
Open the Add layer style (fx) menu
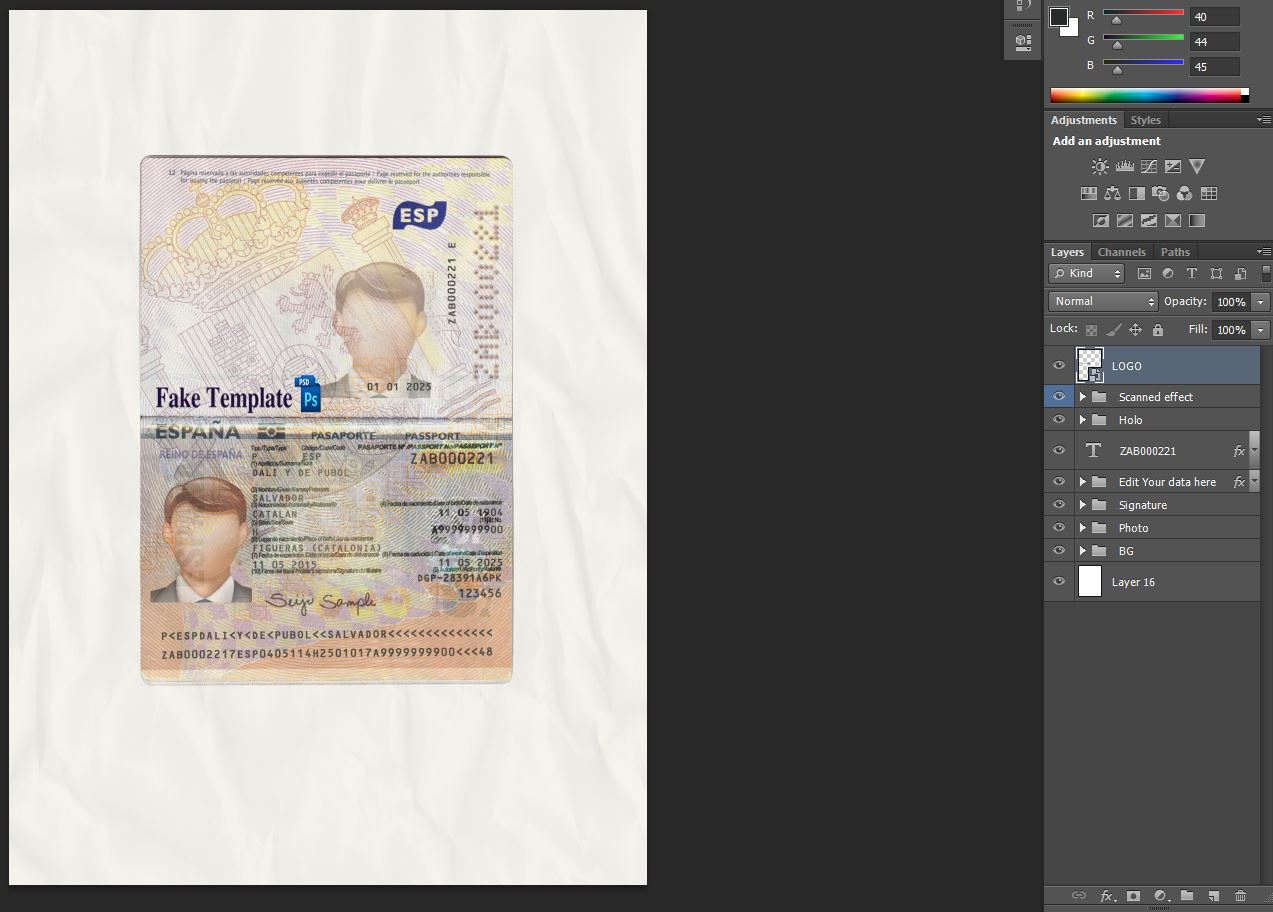[x=1106, y=896]
